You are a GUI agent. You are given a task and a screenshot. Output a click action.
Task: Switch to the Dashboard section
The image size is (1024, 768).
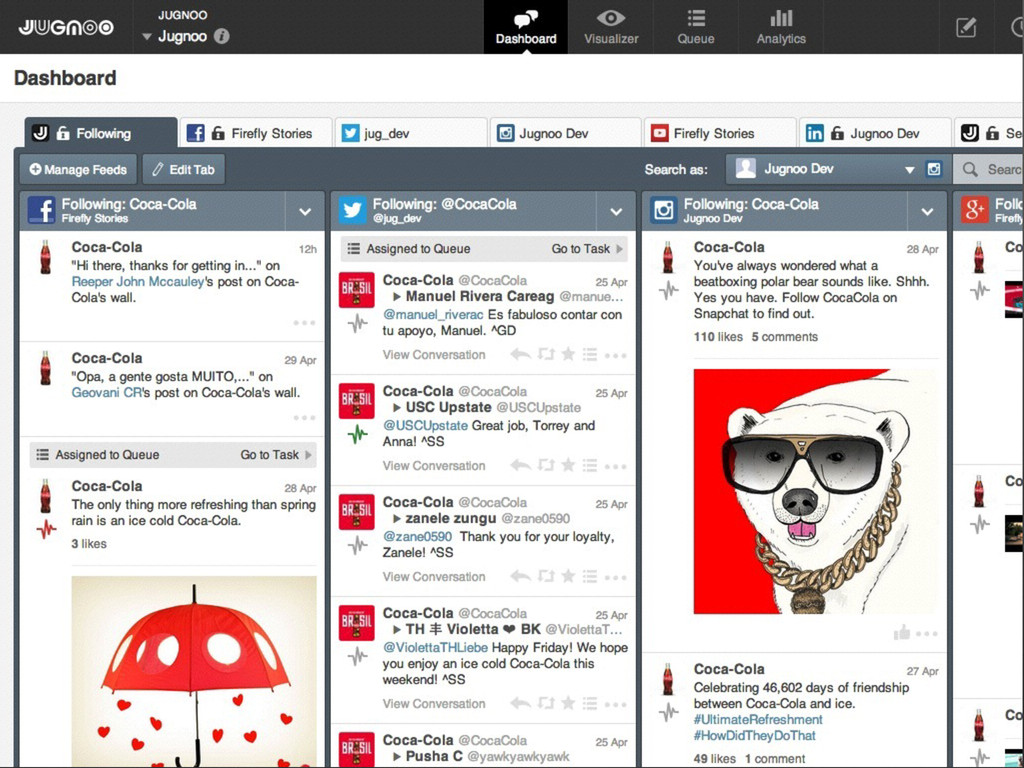pos(526,27)
